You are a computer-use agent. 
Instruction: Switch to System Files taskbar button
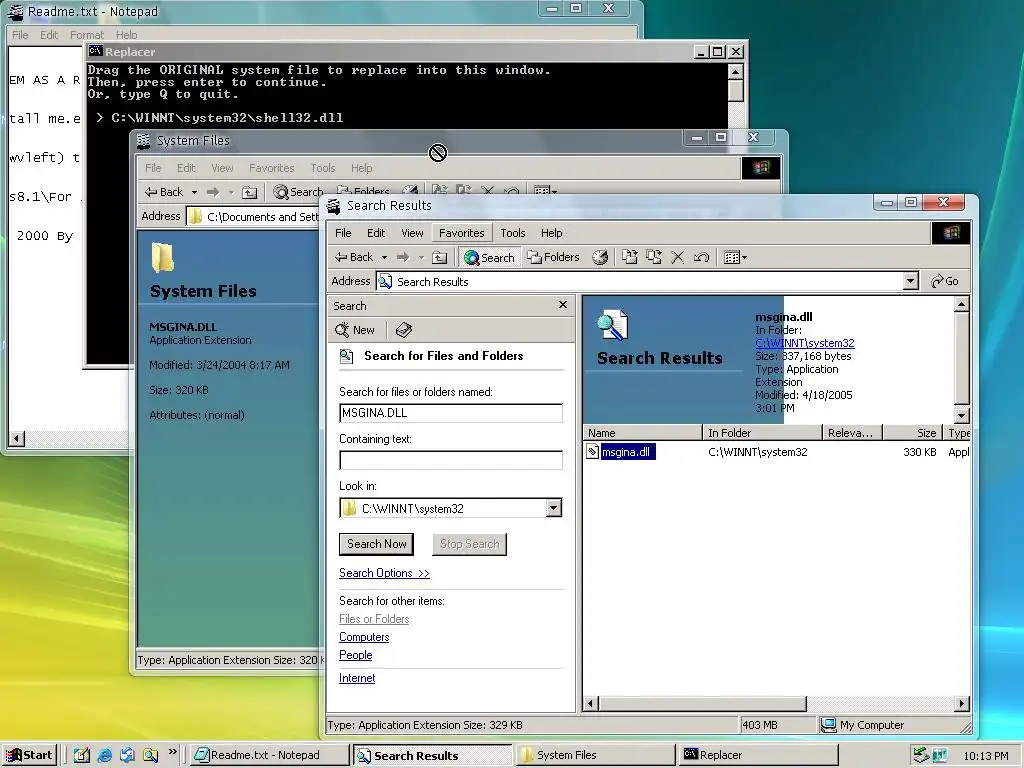[x=594, y=755]
